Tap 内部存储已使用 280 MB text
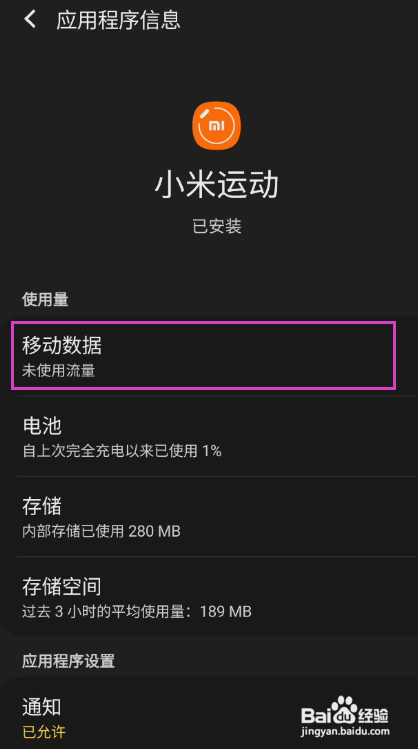 pyautogui.click(x=101, y=531)
